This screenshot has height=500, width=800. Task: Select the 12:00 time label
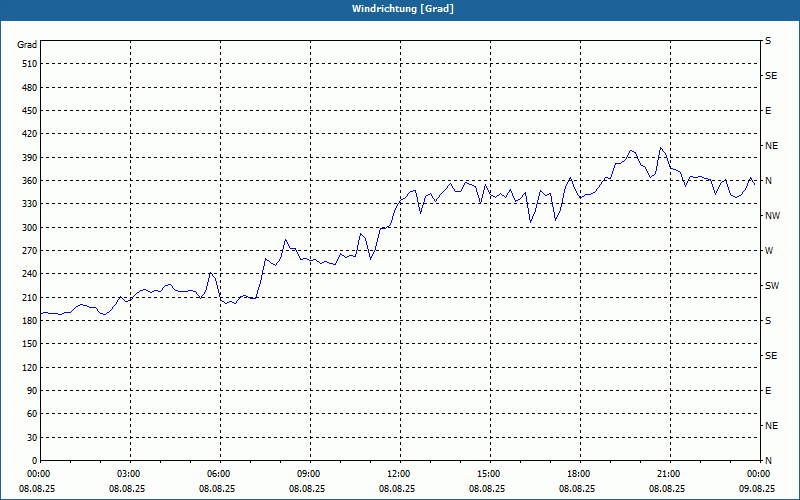400,473
